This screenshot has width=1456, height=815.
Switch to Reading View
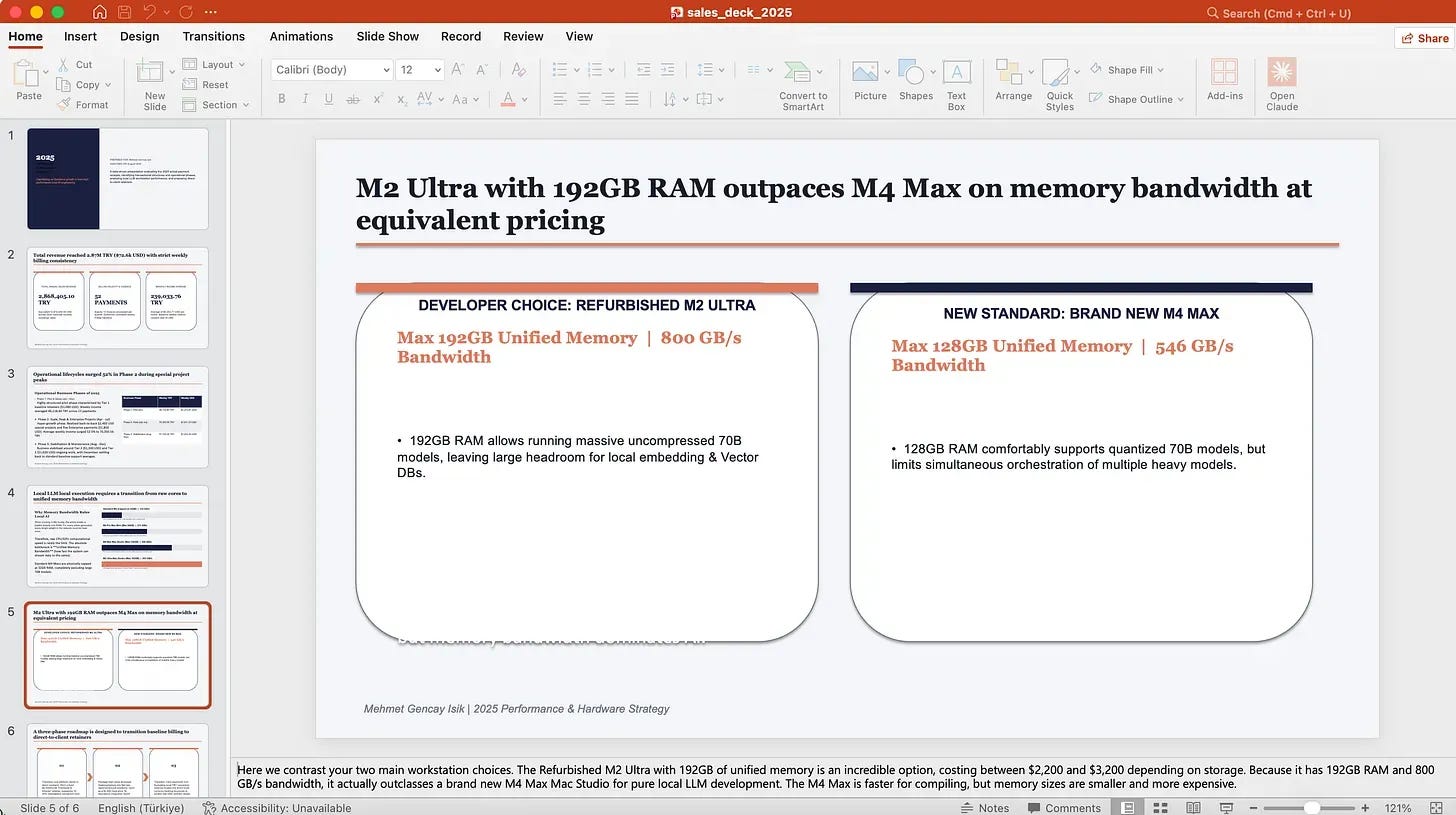1192,808
